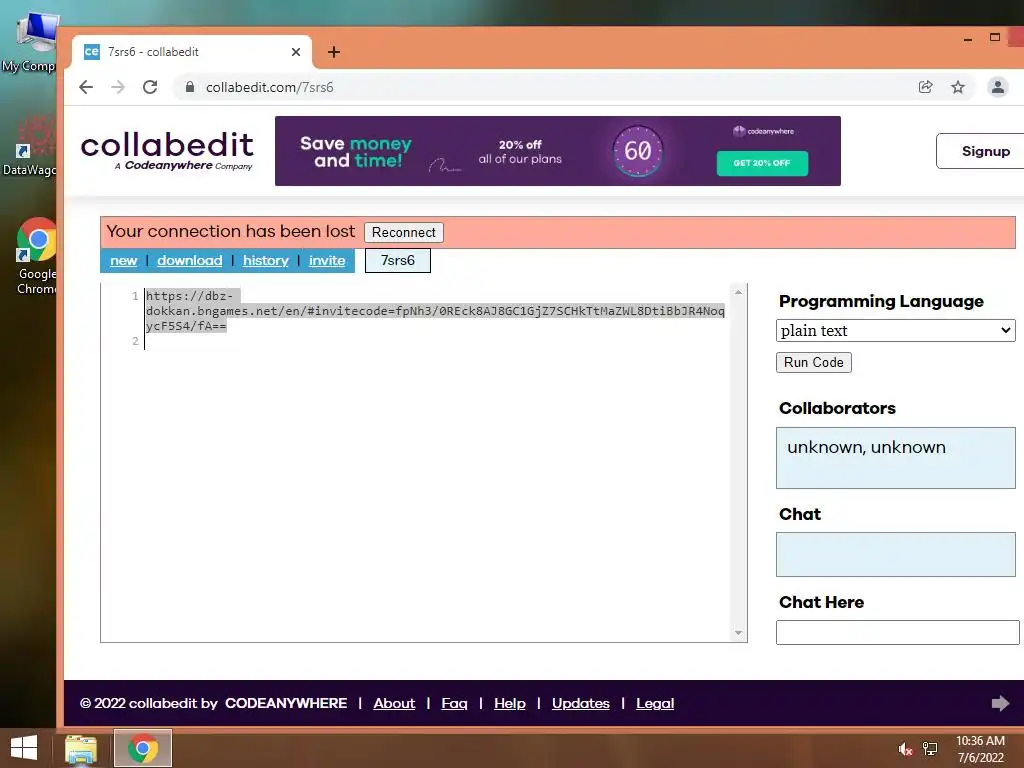Screen dimensions: 1024x768
Task: Open the Updates footer link
Action: 581,703
